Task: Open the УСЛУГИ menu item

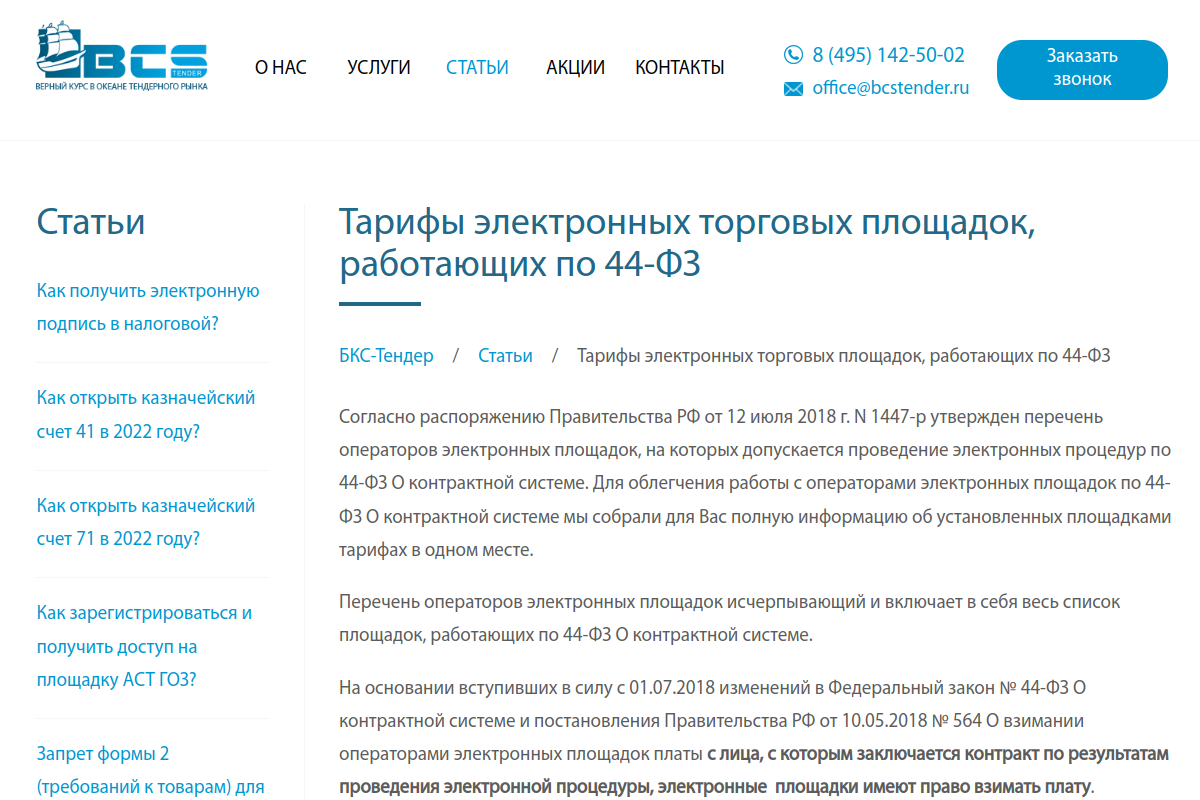Action: (379, 68)
